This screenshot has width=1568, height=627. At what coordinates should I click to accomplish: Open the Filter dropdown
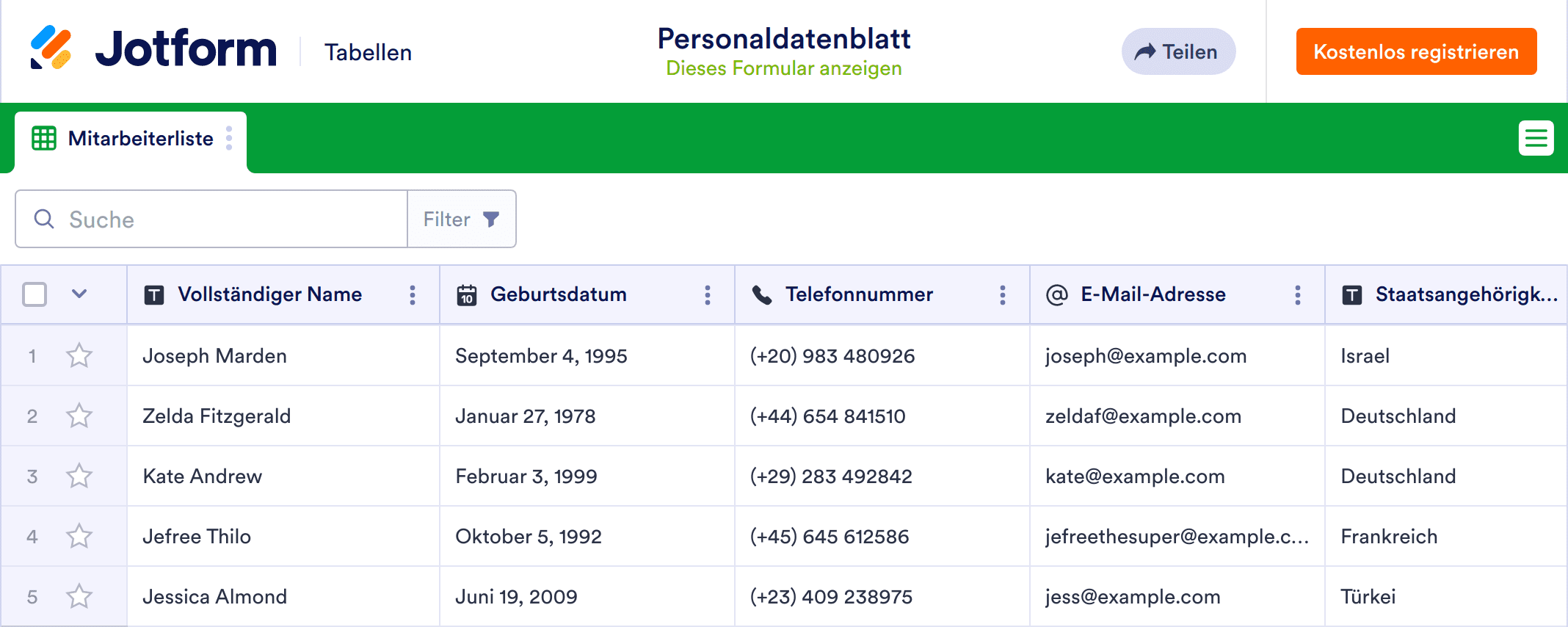462,220
